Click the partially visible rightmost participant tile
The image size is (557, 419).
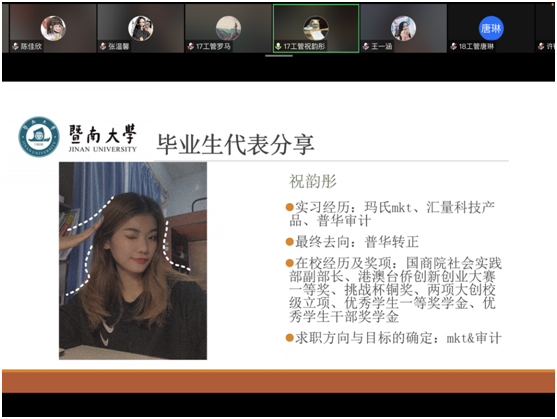point(545,28)
